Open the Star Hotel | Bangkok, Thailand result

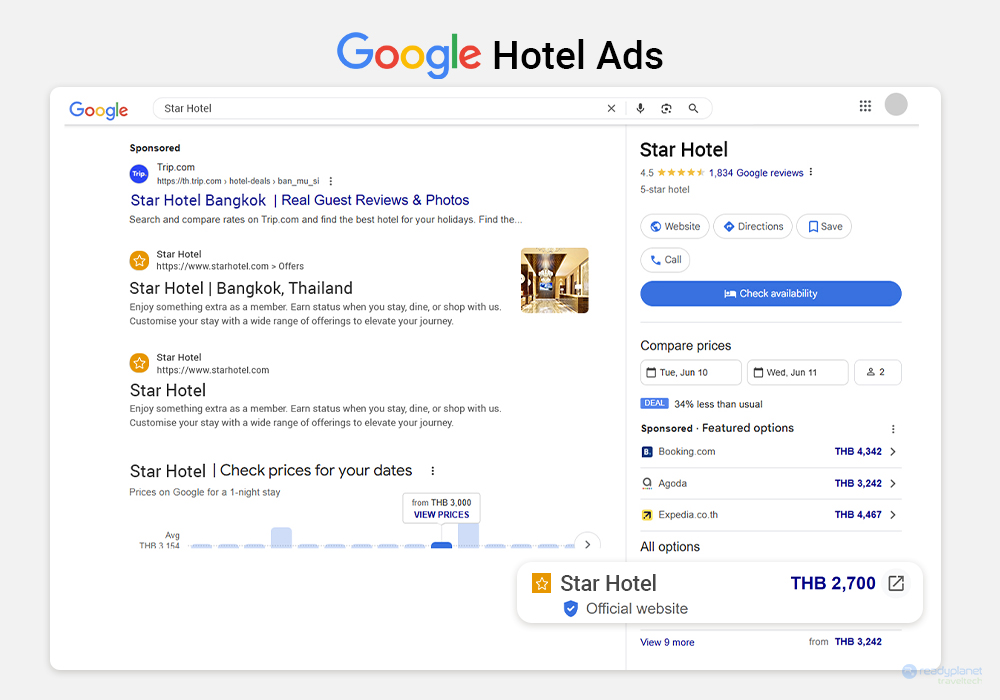(241, 288)
